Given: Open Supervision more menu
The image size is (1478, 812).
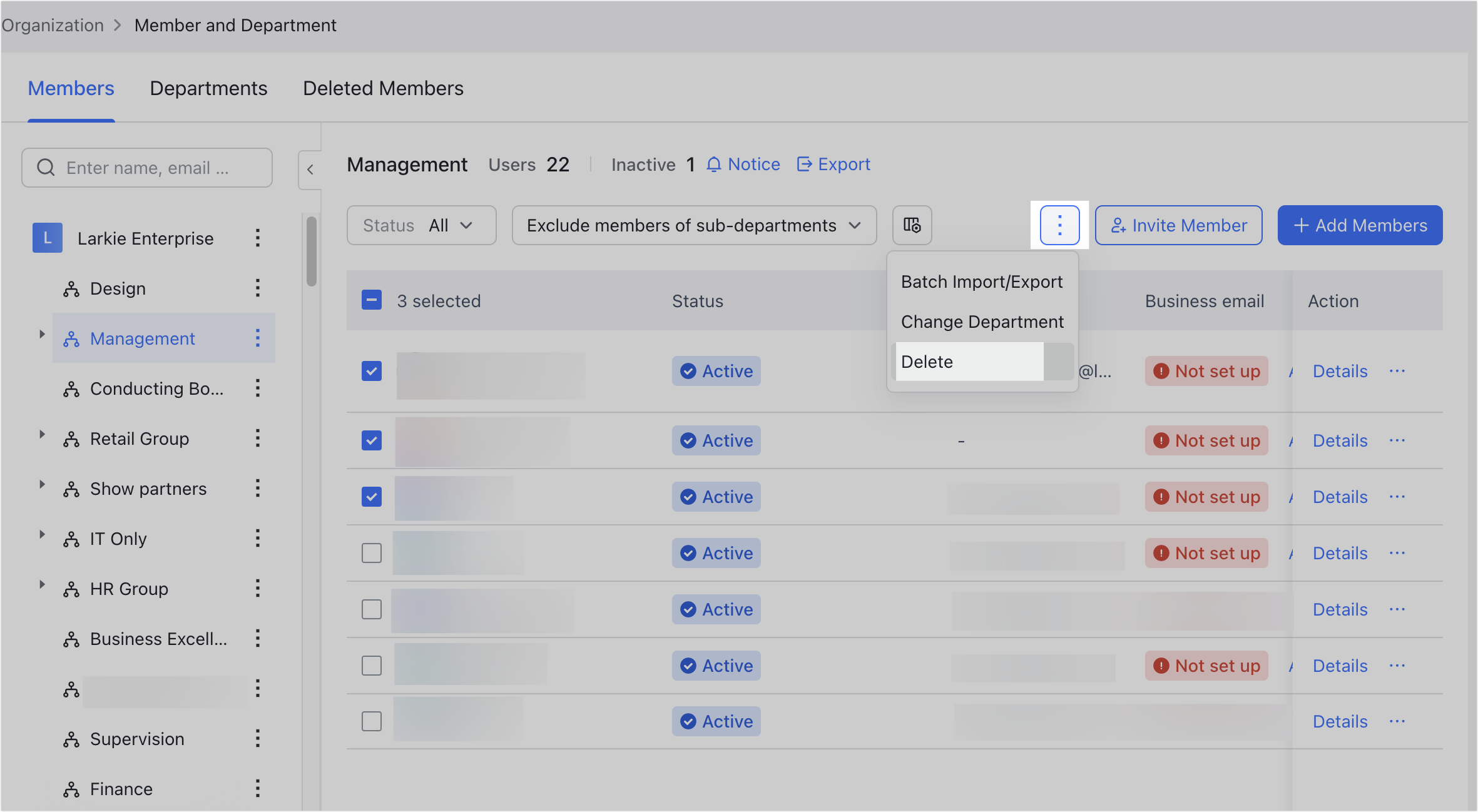Looking at the screenshot, I should 258,739.
